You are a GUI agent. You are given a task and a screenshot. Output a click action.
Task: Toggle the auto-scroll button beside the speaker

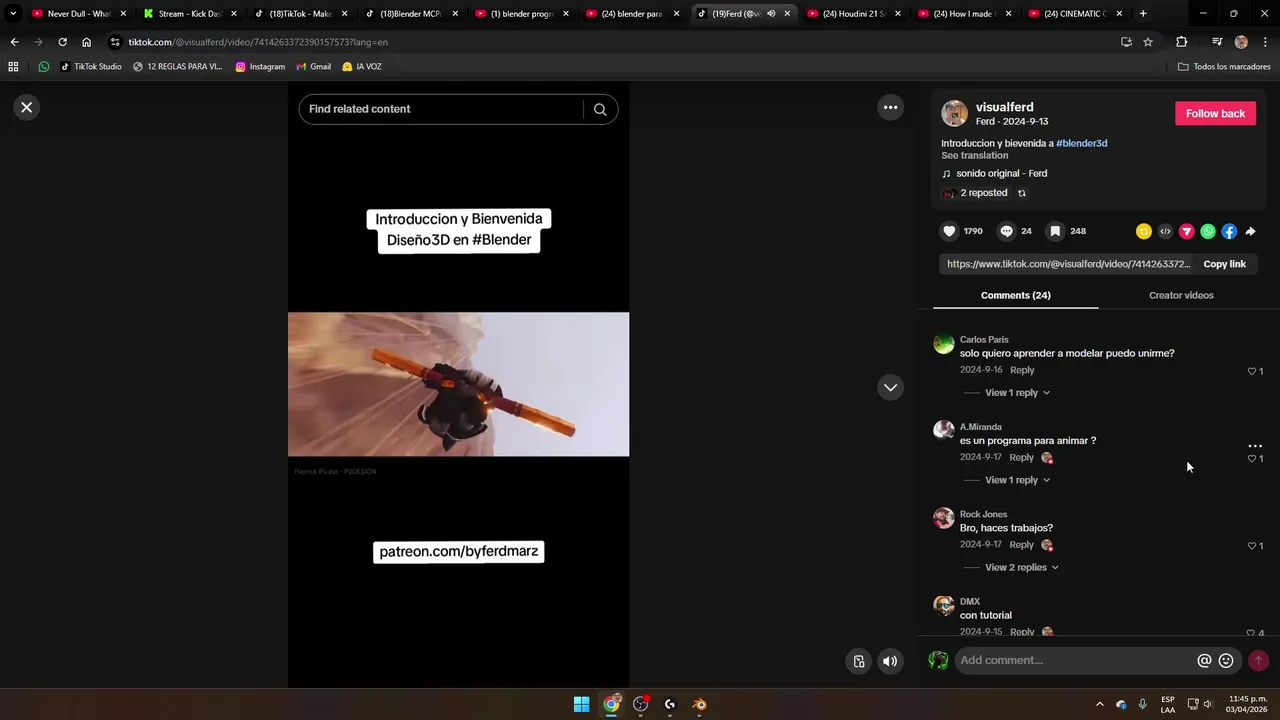coord(859,661)
